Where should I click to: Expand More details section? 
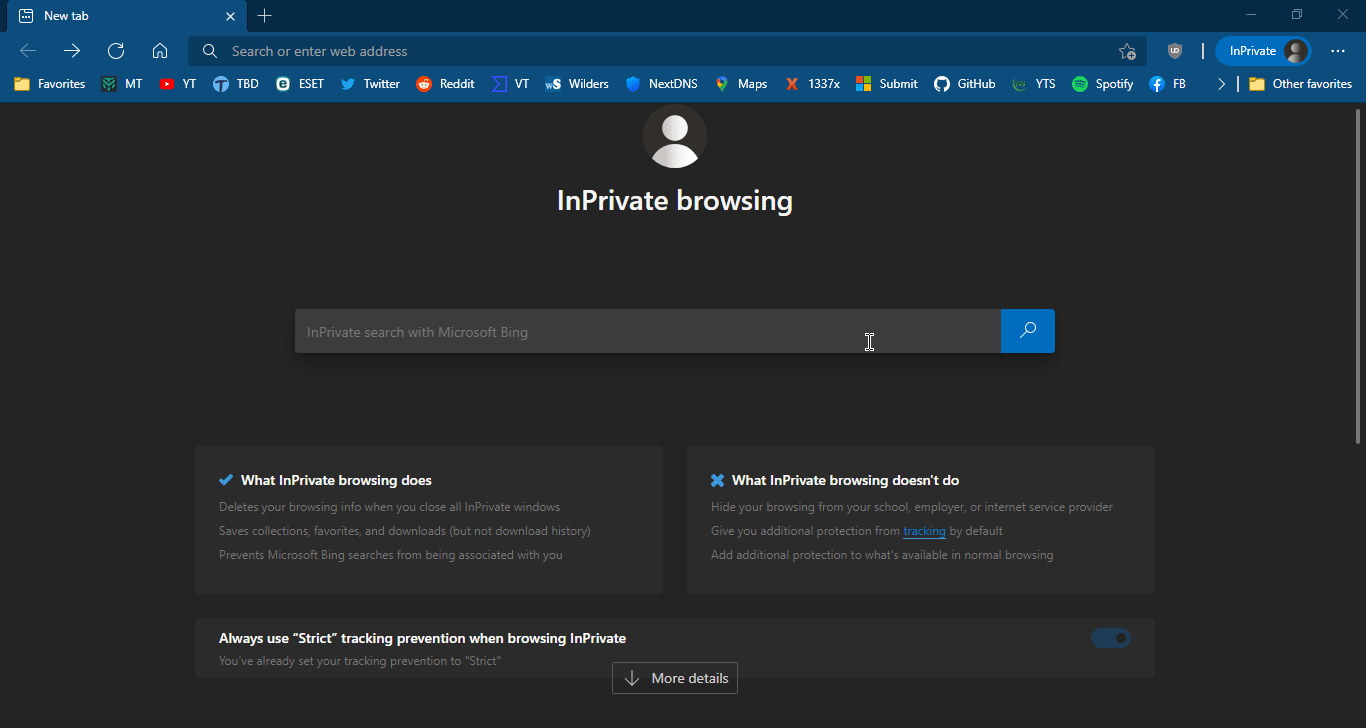point(675,678)
